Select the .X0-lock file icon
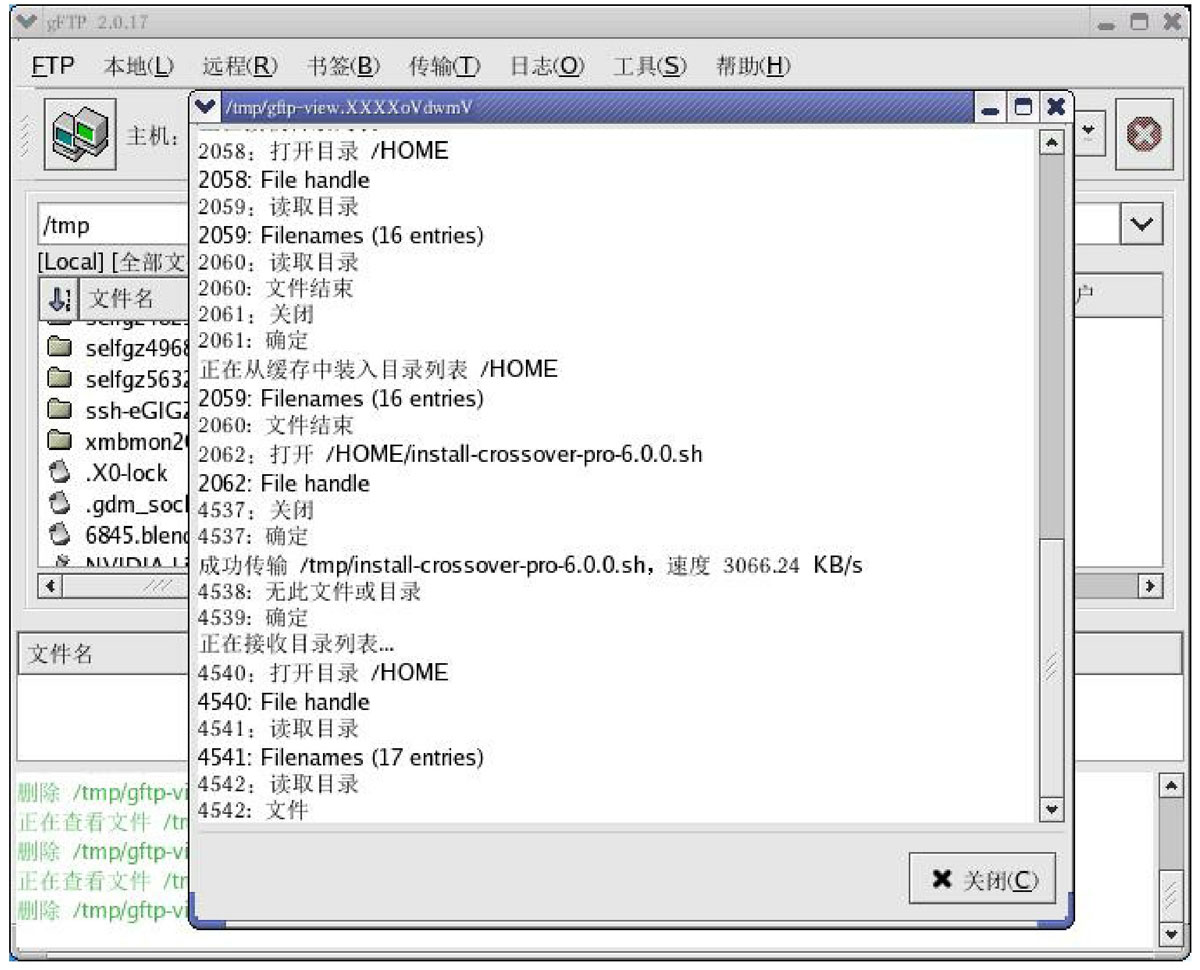The width and height of the screenshot is (1200, 970). (62, 472)
